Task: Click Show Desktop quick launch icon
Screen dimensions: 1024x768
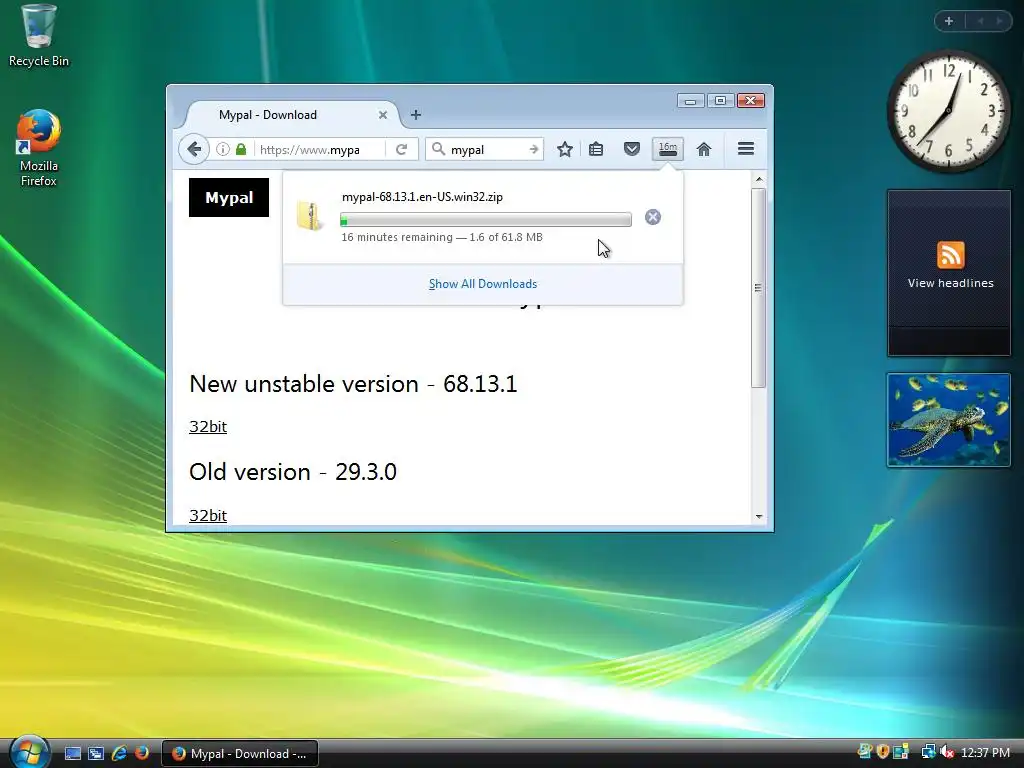Action: [73, 754]
